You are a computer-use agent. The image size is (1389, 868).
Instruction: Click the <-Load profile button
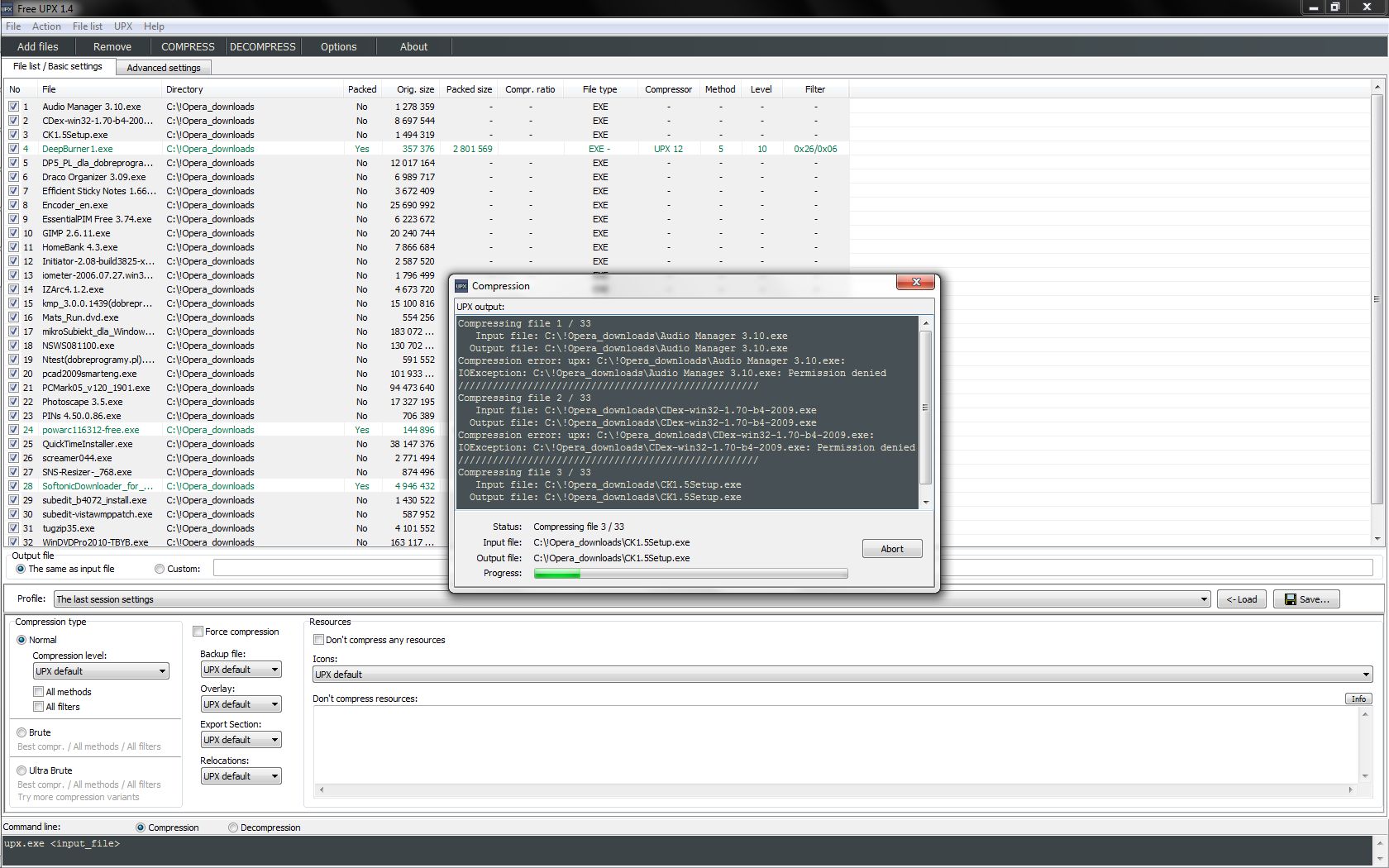1241,599
